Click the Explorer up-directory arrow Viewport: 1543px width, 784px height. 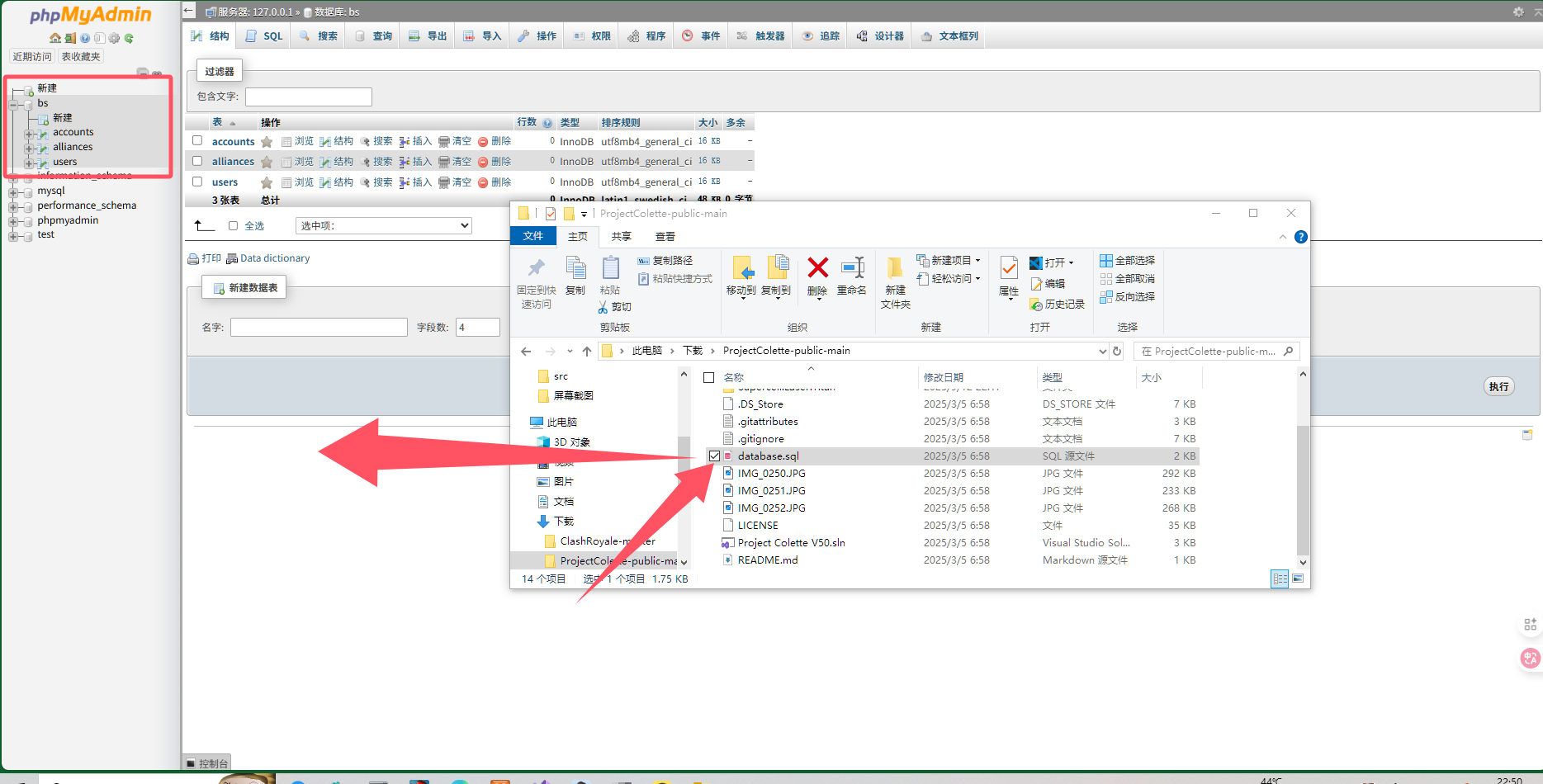(587, 351)
